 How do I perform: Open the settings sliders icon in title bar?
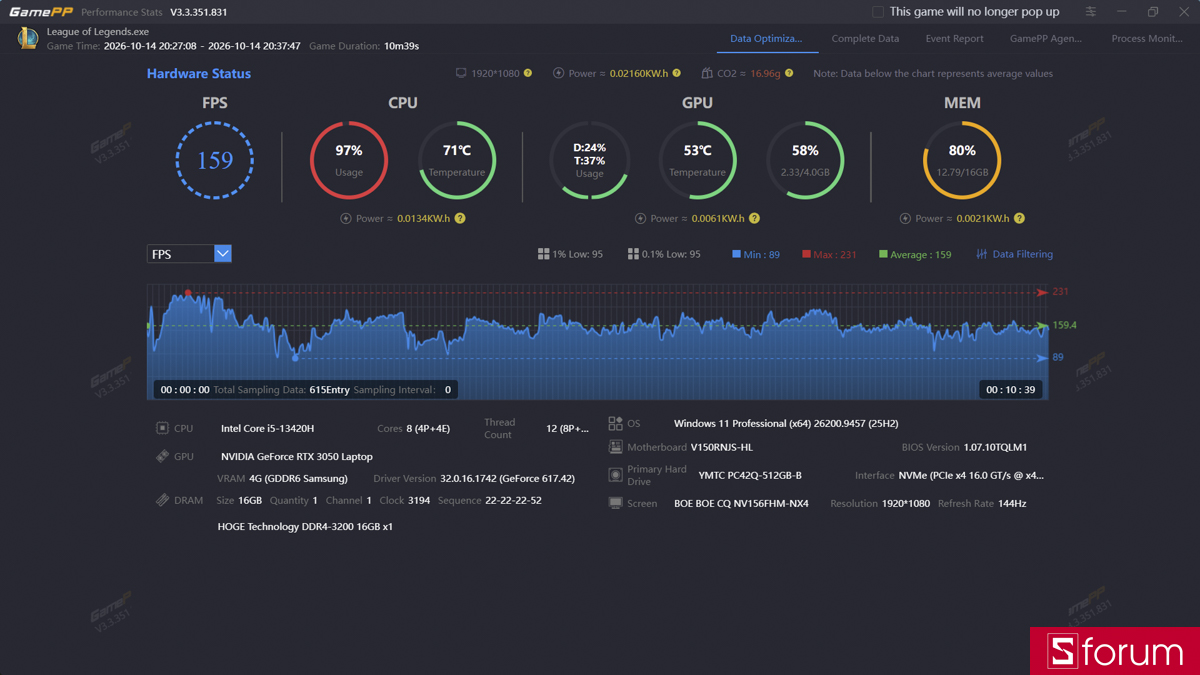click(1091, 12)
